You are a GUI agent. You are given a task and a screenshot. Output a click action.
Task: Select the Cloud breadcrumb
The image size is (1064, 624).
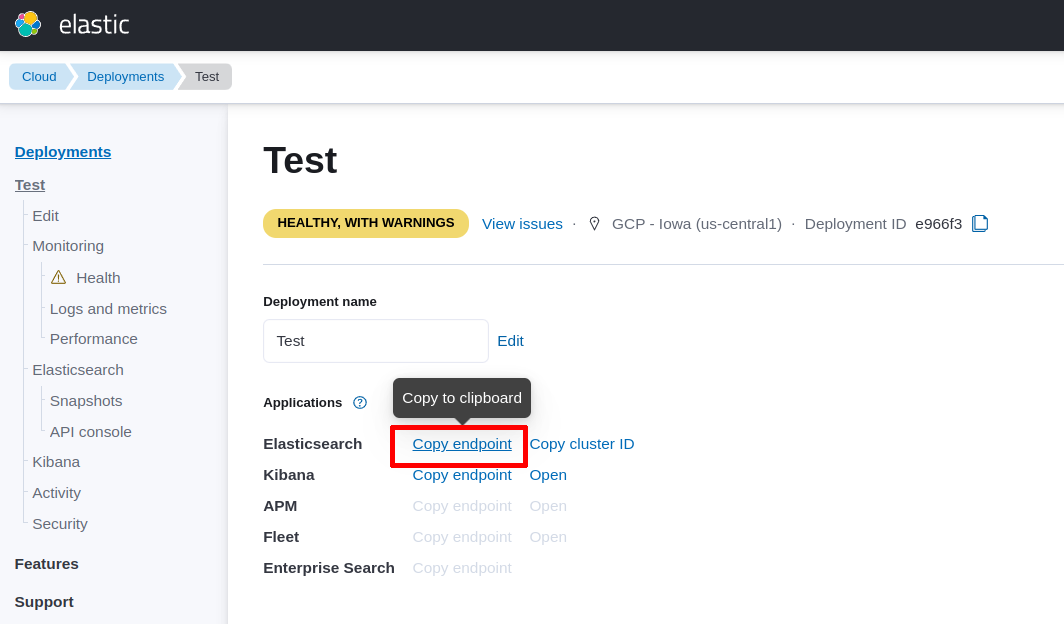tap(38, 76)
